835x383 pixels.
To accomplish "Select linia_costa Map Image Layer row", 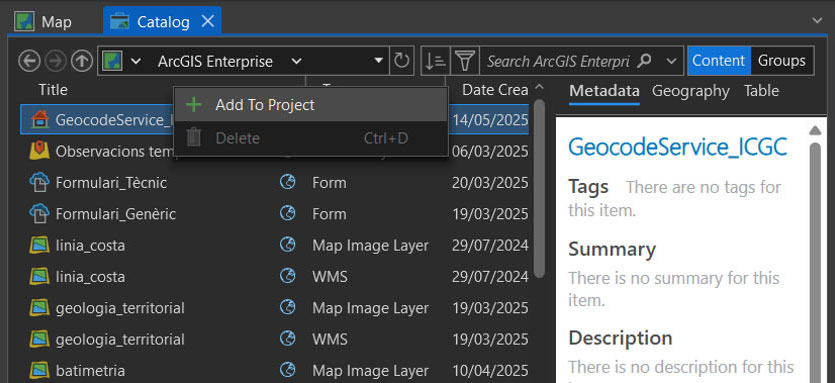I will 275,246.
